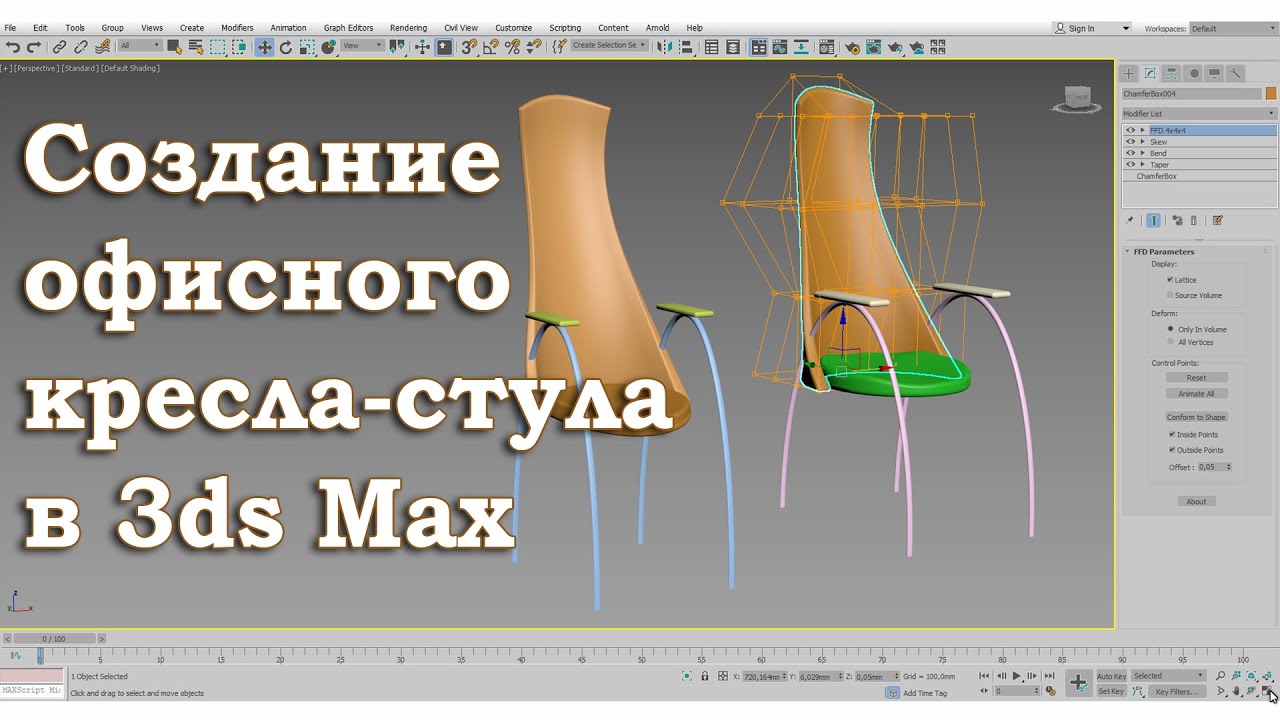Click the Pin Stack icon

(x=1130, y=220)
